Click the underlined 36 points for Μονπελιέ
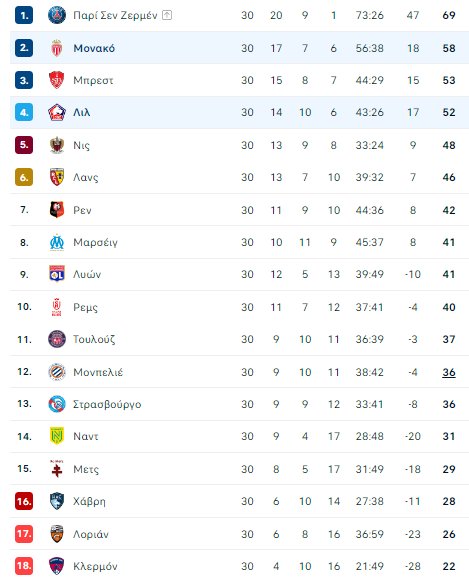This screenshot has height=581, width=469. click(x=449, y=372)
